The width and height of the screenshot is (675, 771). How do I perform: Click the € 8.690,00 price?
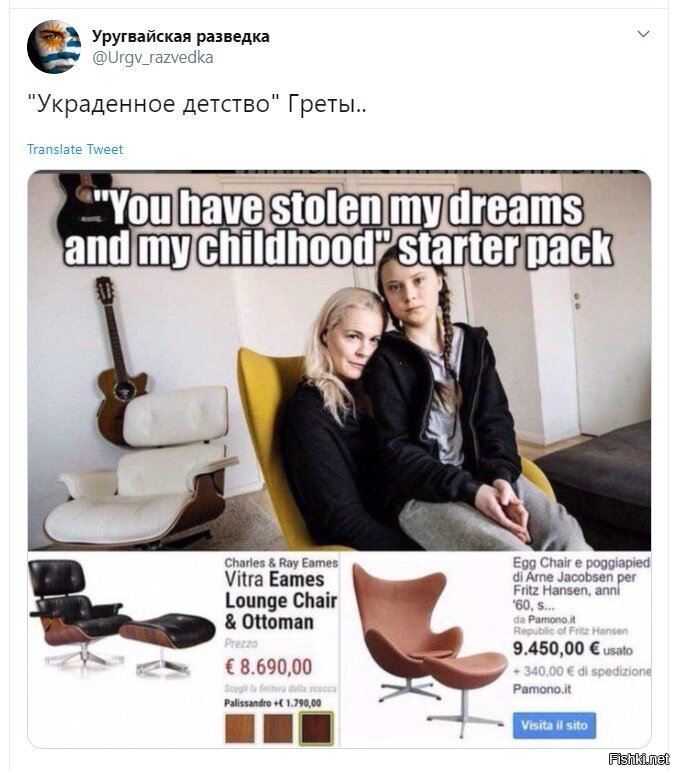[268, 667]
